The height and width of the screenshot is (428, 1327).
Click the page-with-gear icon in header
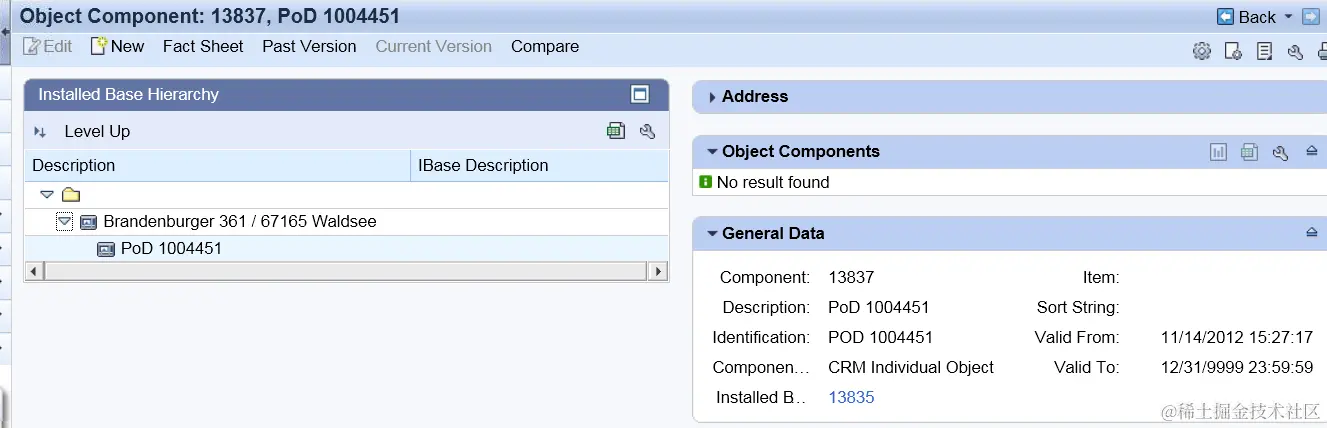[x=1233, y=51]
